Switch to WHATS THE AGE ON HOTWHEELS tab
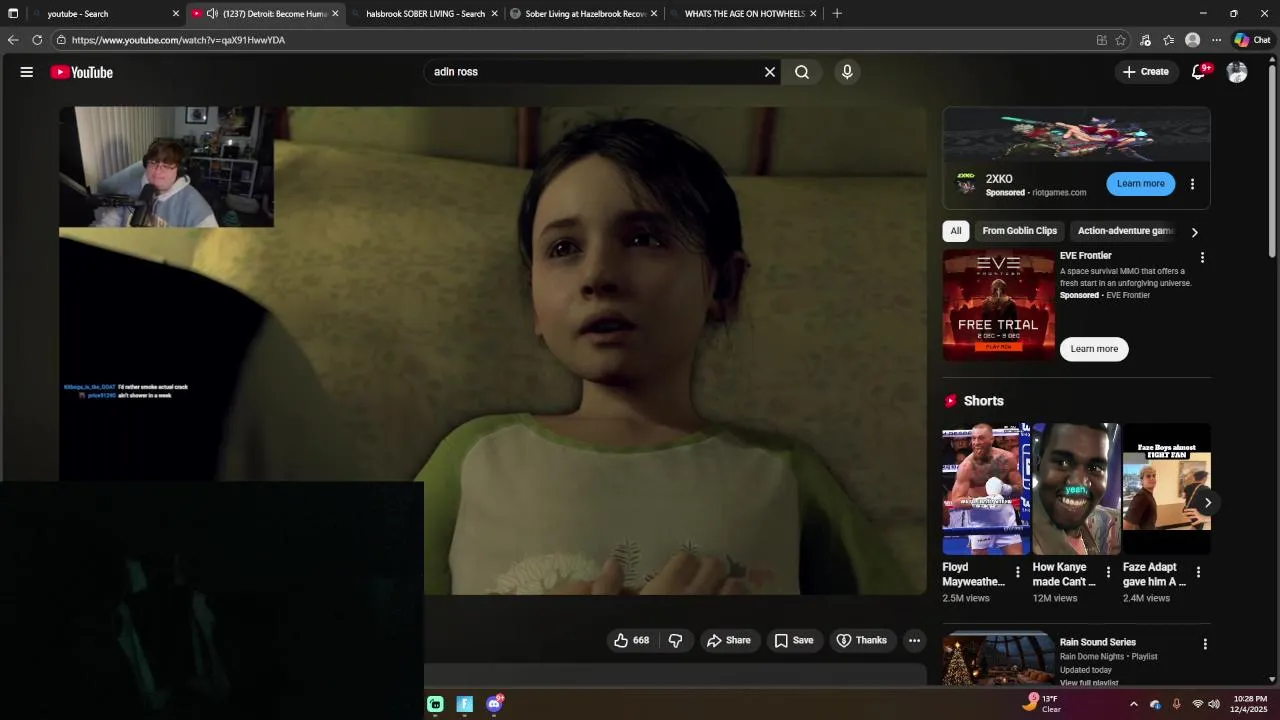Image resolution: width=1280 pixels, height=720 pixels. click(744, 14)
